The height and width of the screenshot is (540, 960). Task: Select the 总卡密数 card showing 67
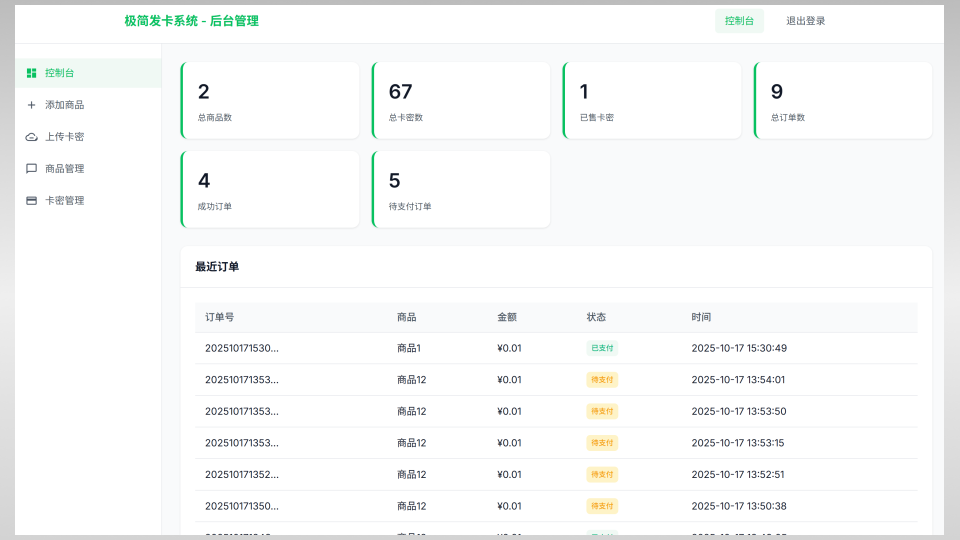[461, 100]
